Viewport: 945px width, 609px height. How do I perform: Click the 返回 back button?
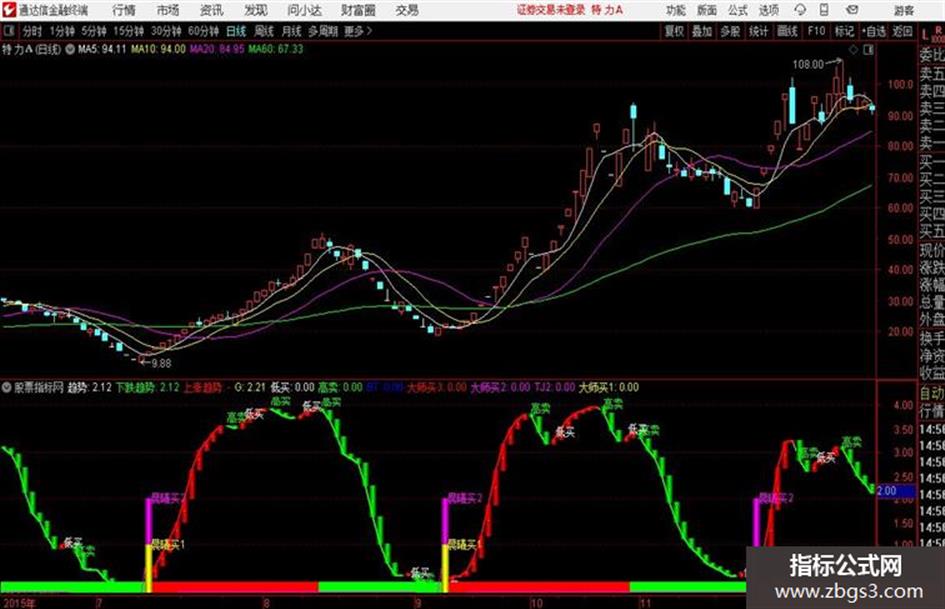click(x=902, y=31)
